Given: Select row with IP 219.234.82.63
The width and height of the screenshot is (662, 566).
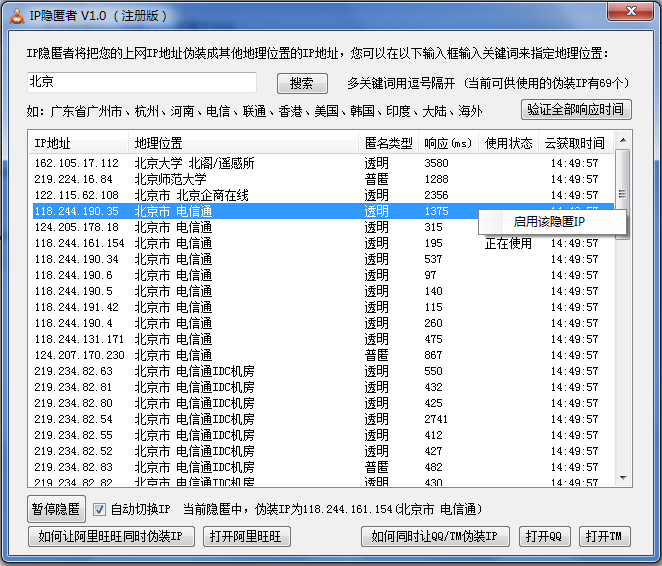Looking at the screenshot, I should (x=323, y=371).
